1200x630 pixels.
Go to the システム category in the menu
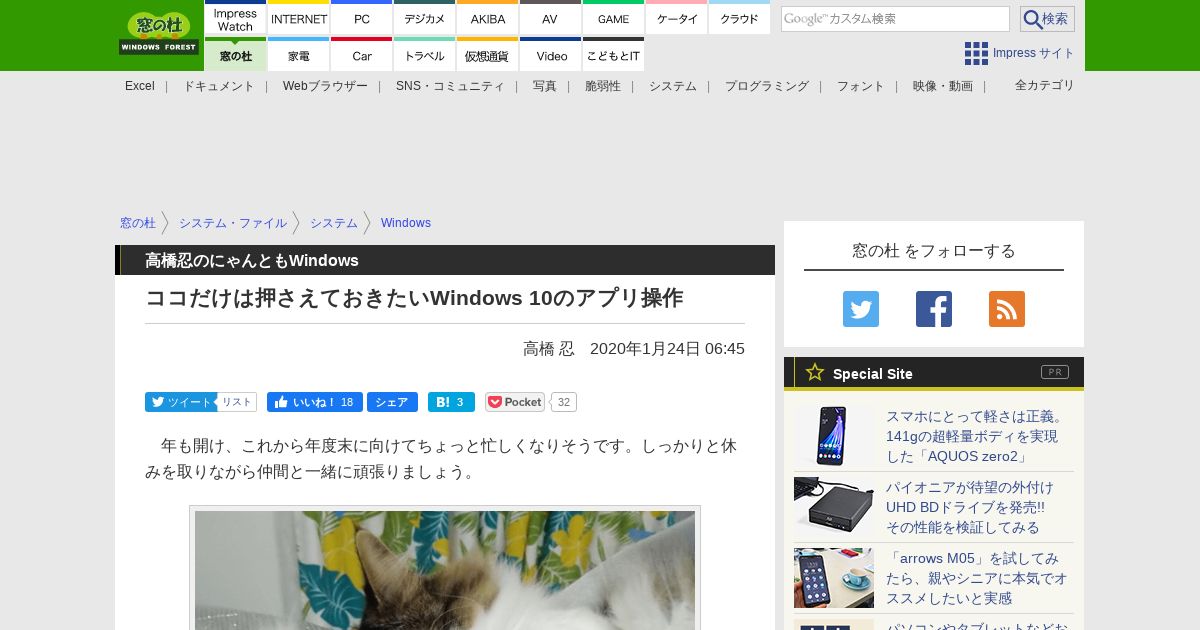pos(673,86)
